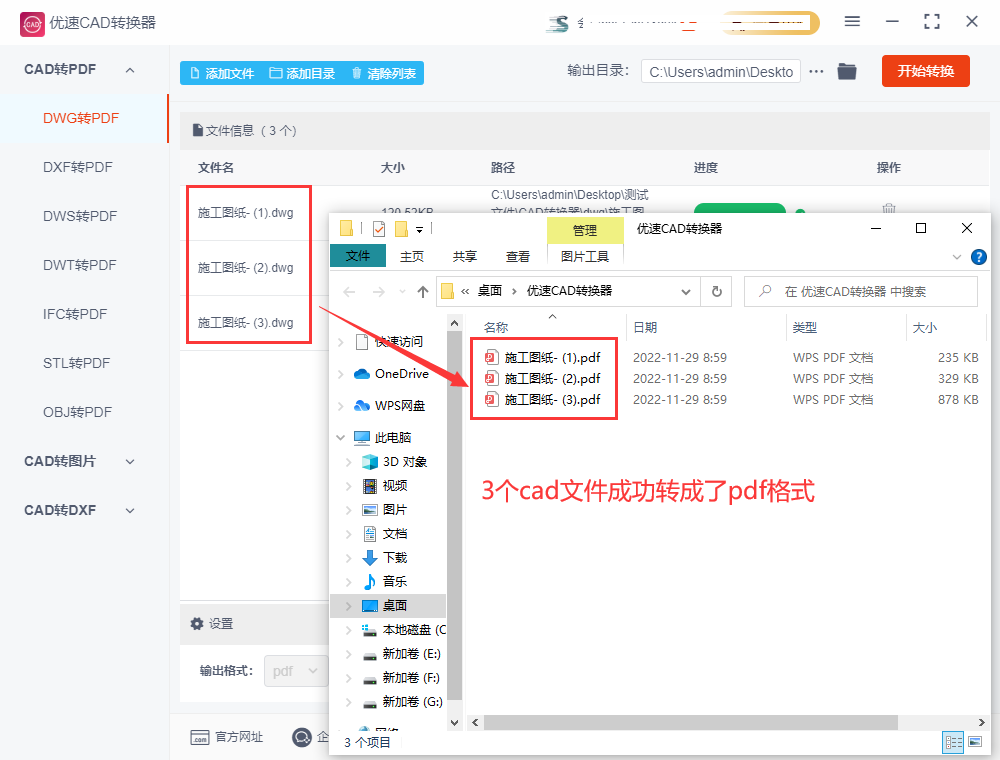Expand the ribbon chevron in Explorer
The image size is (1000, 760).
pos(957,257)
